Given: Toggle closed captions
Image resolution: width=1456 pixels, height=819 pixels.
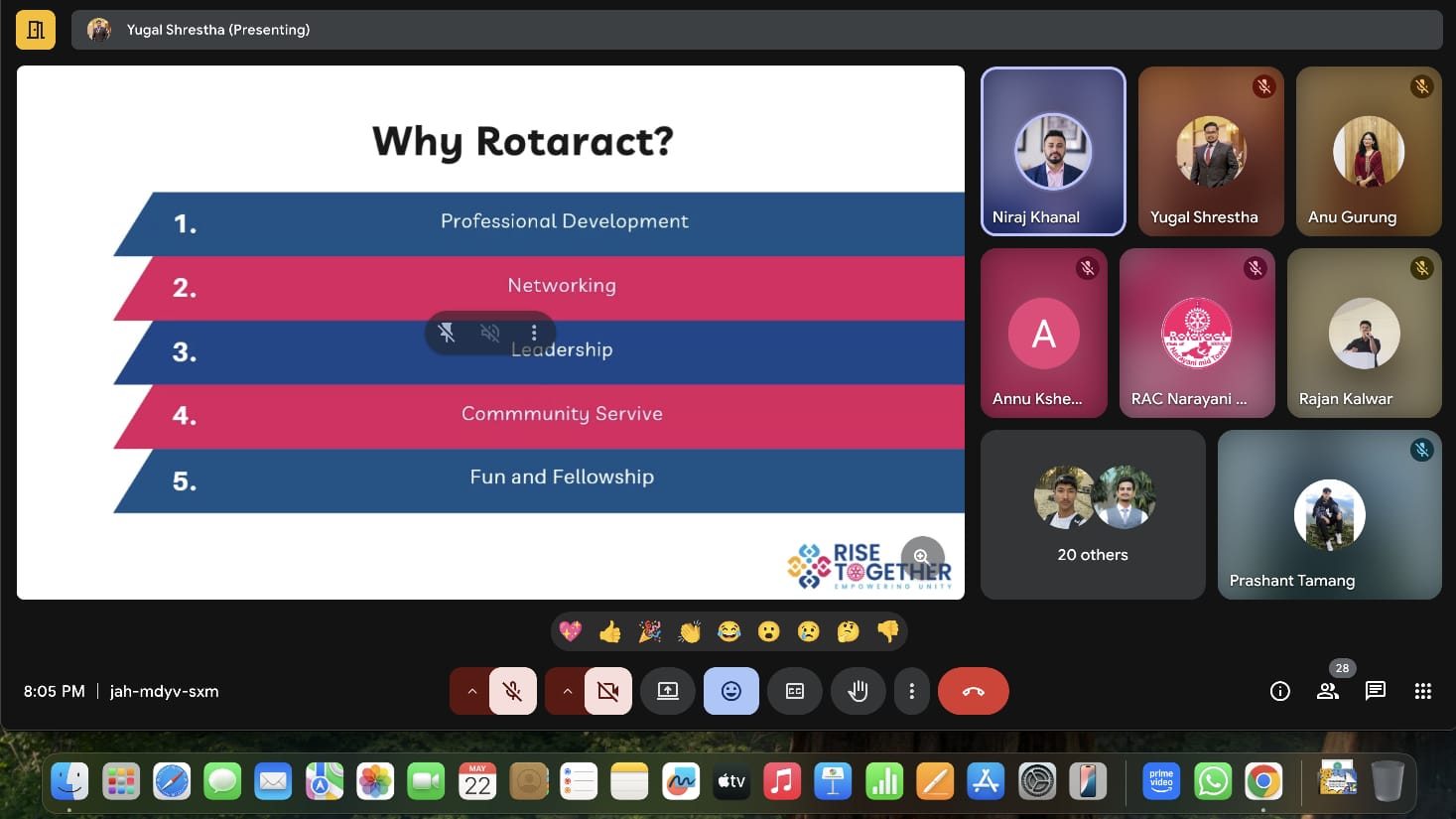Looking at the screenshot, I should (795, 691).
